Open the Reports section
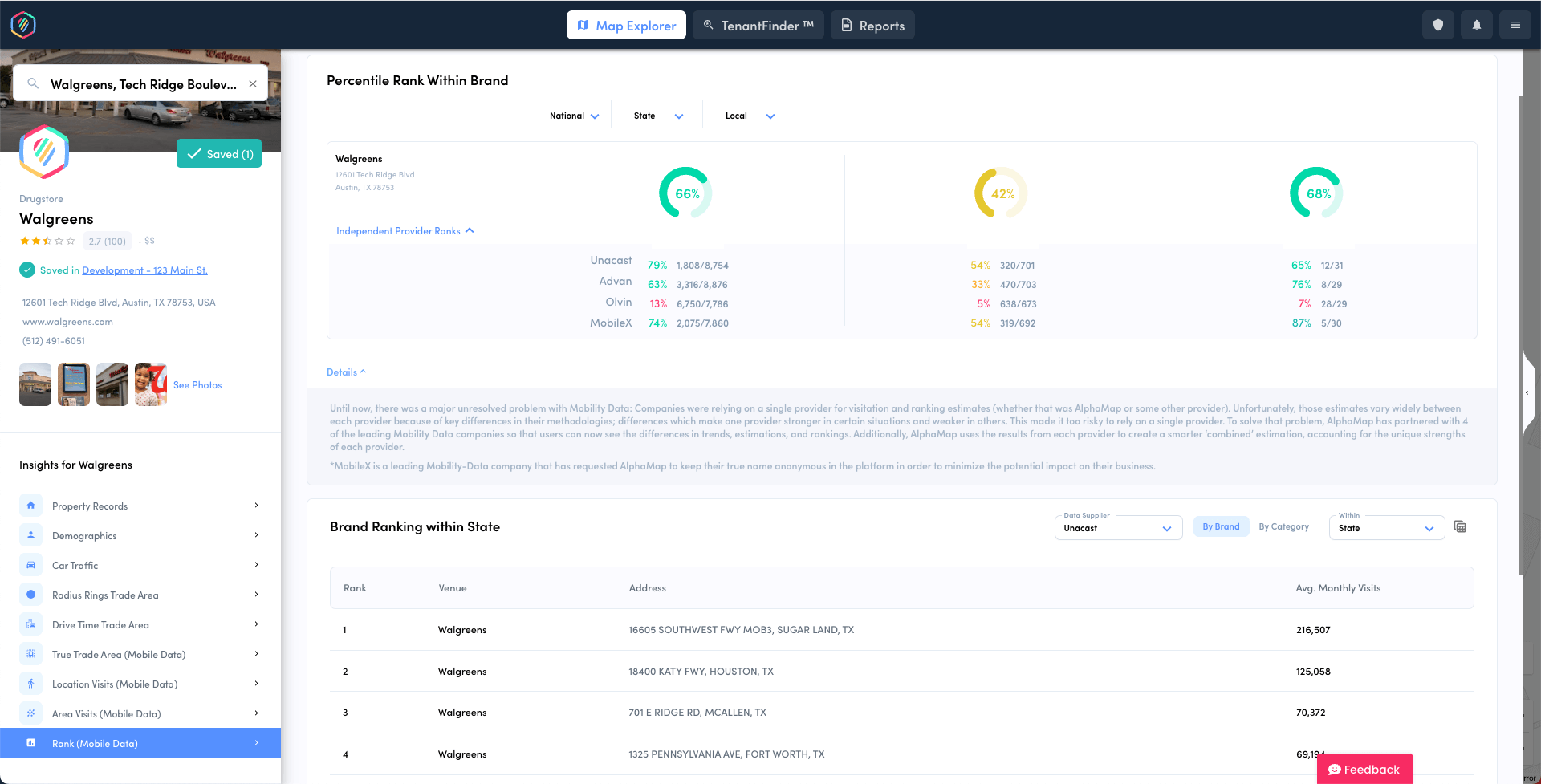1541x784 pixels. point(872,25)
